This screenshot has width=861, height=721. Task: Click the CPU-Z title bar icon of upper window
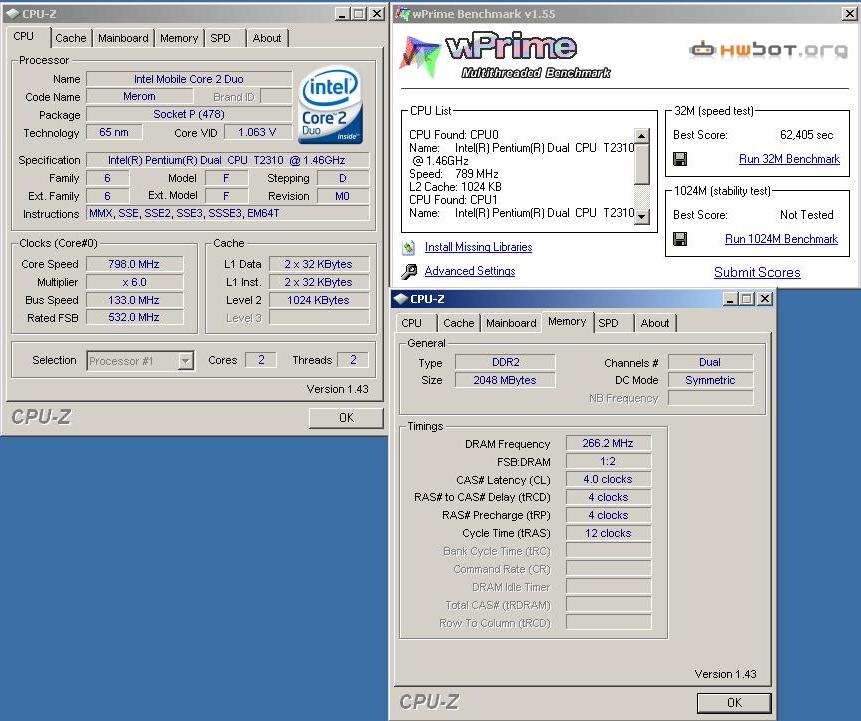(13, 14)
